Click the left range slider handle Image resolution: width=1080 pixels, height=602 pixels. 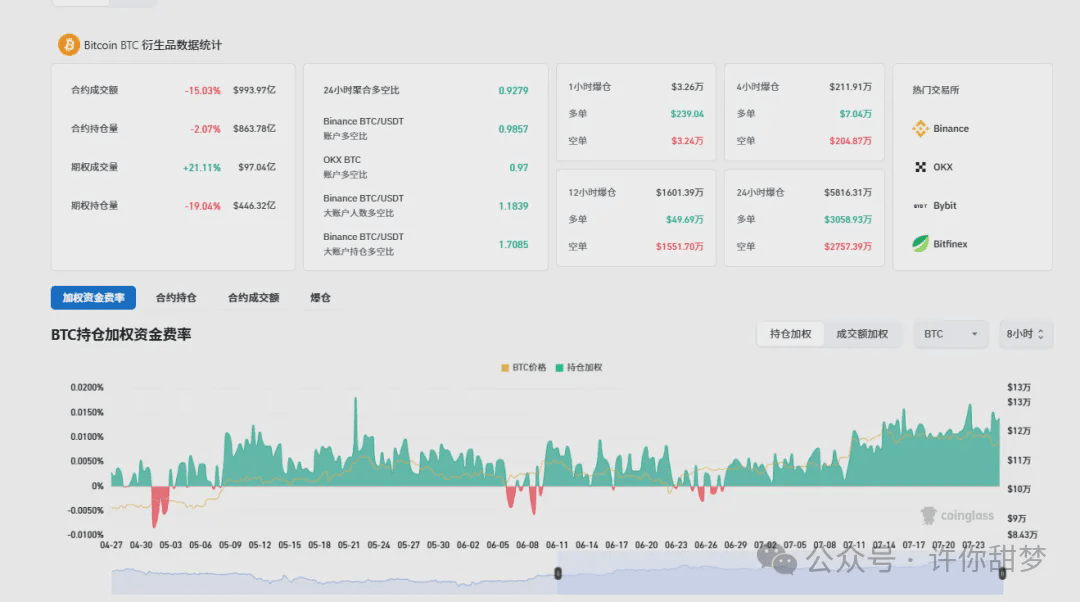pos(558,573)
